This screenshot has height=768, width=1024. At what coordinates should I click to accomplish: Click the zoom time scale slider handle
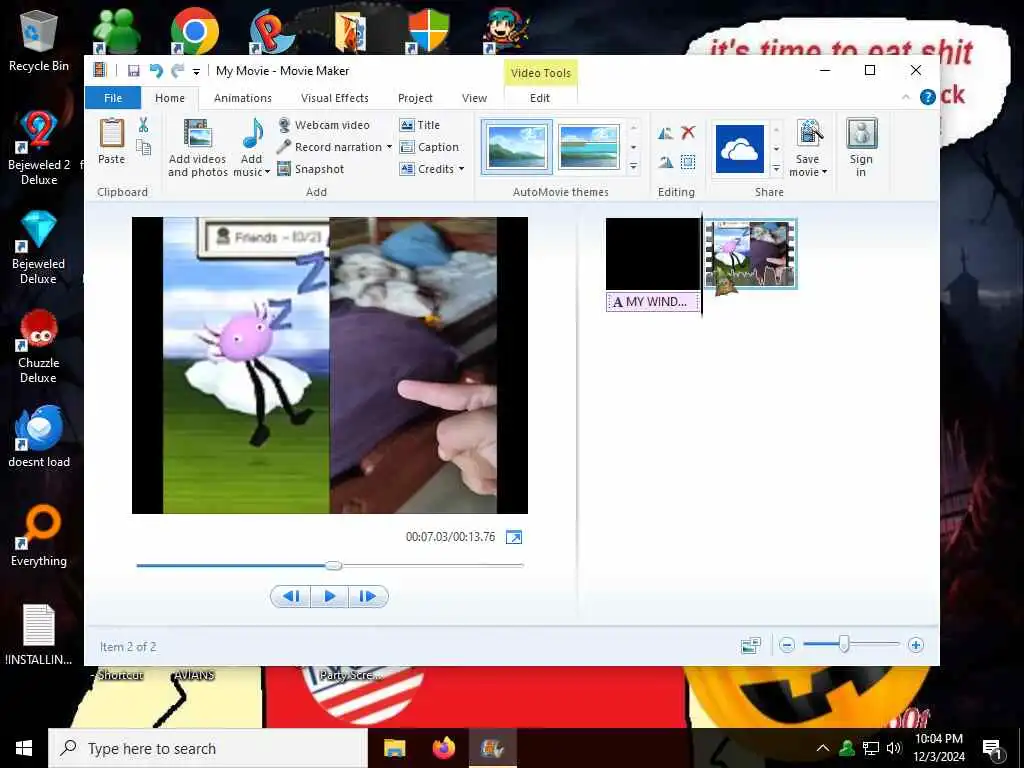[844, 645]
